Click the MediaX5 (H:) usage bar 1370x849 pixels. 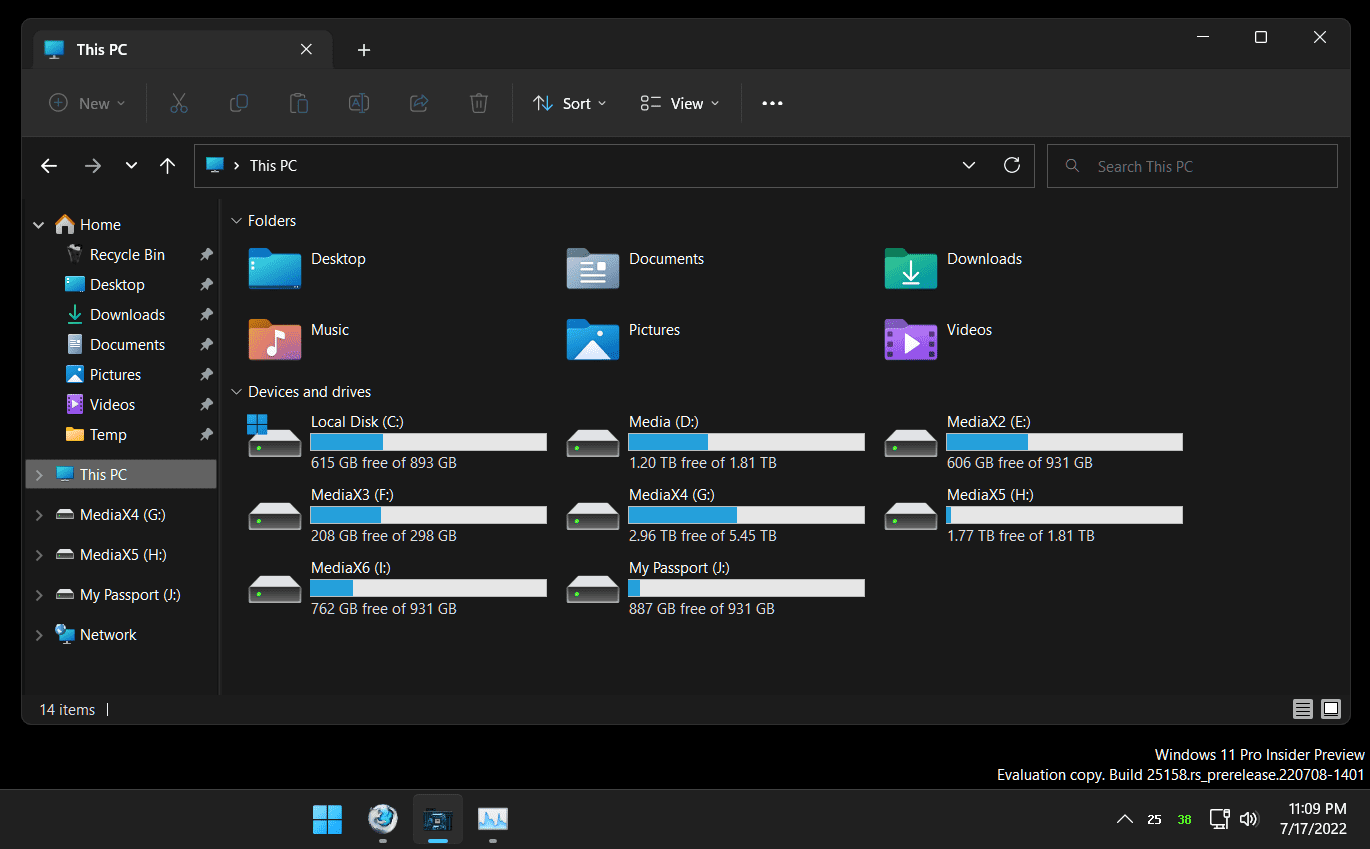point(1064,515)
